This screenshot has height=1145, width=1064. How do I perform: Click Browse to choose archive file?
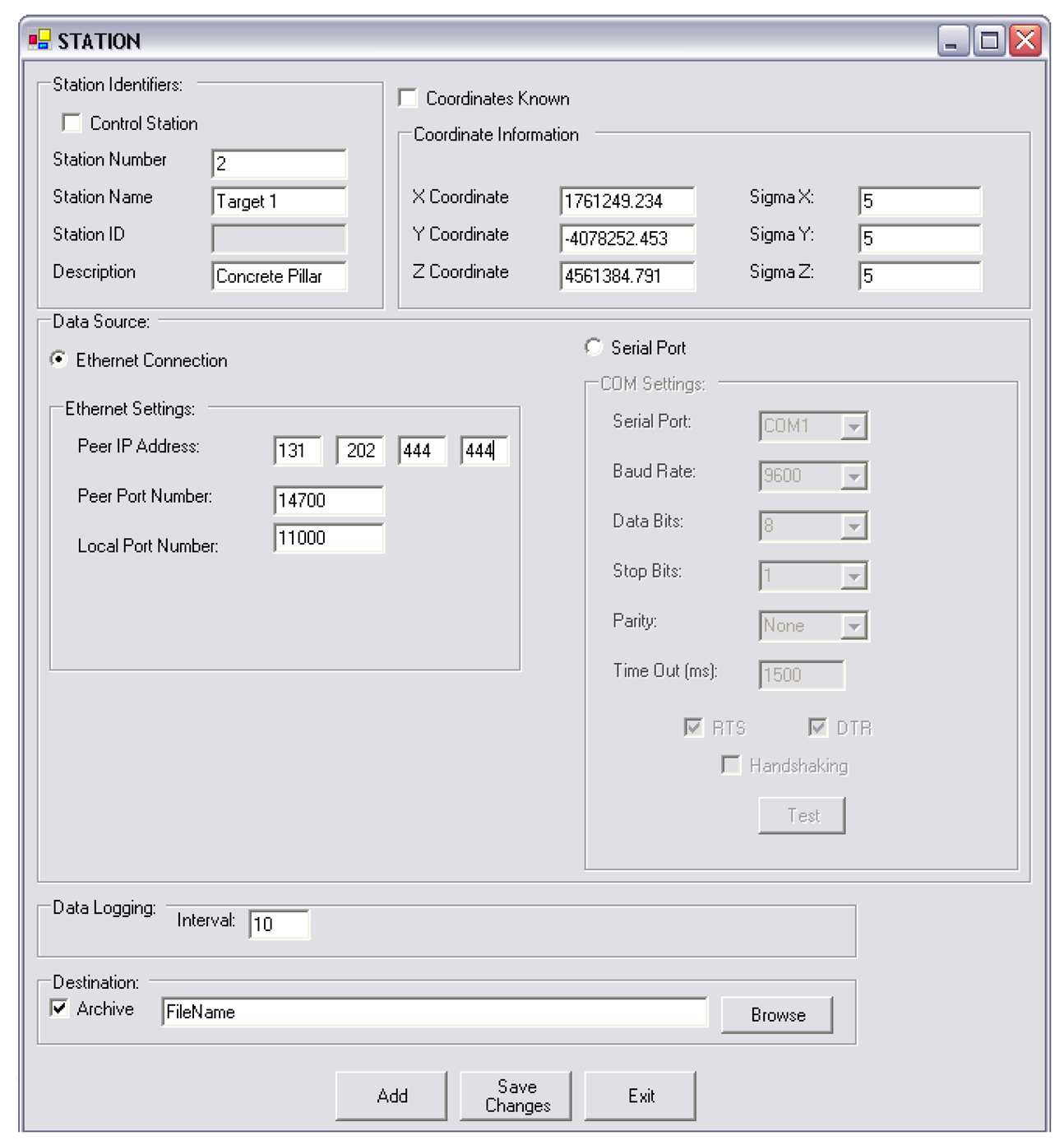click(777, 1014)
